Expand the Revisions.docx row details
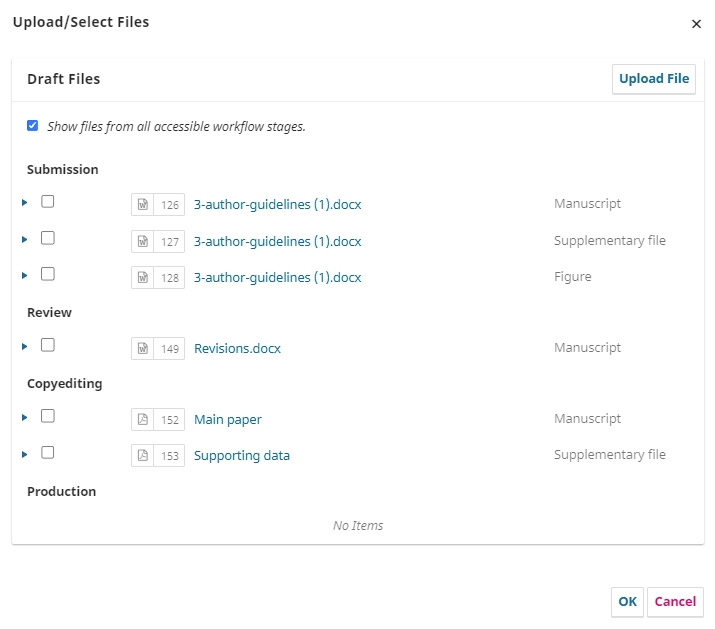Screen dimensions: 715x629 point(25,346)
